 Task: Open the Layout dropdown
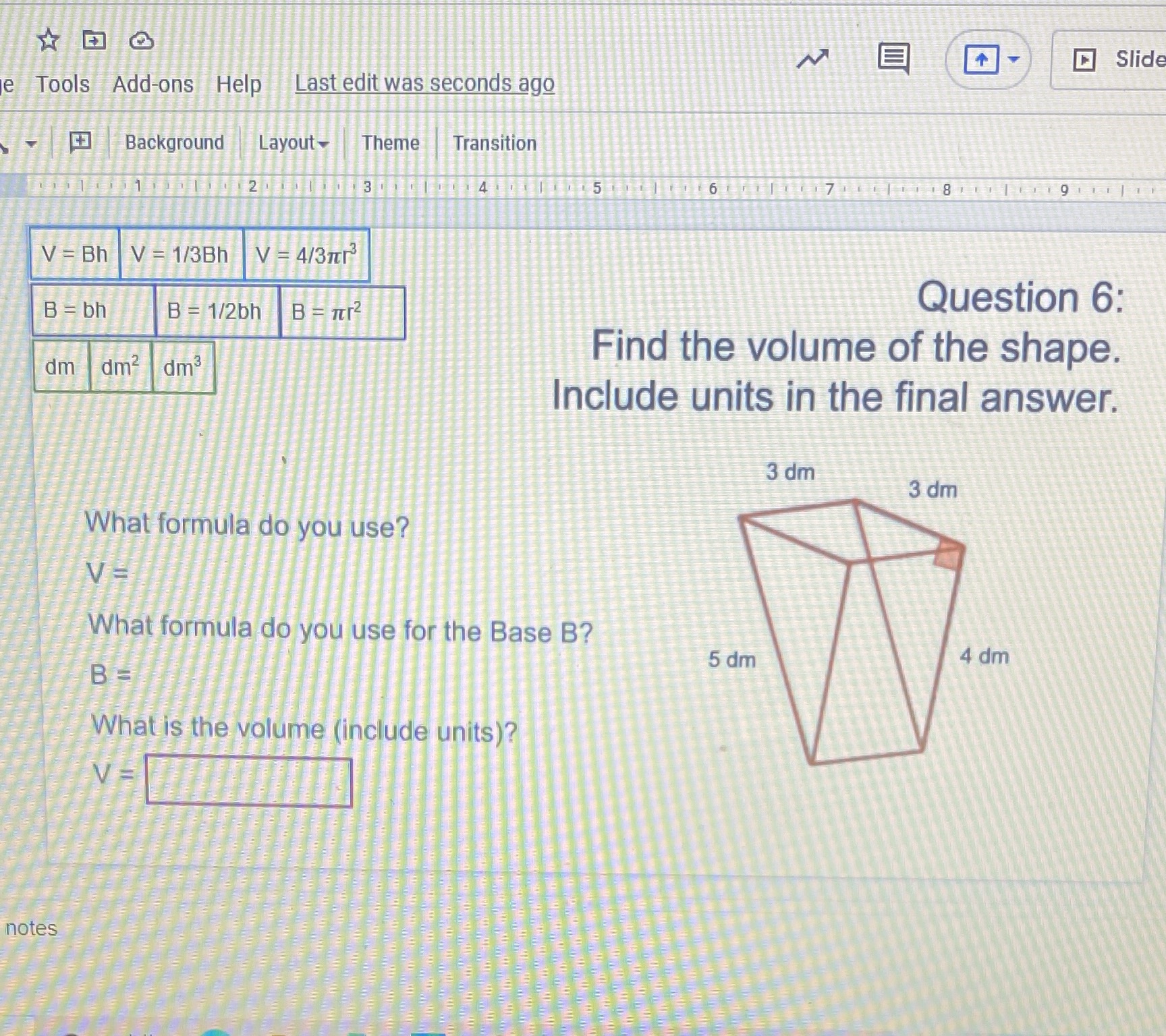click(x=294, y=143)
